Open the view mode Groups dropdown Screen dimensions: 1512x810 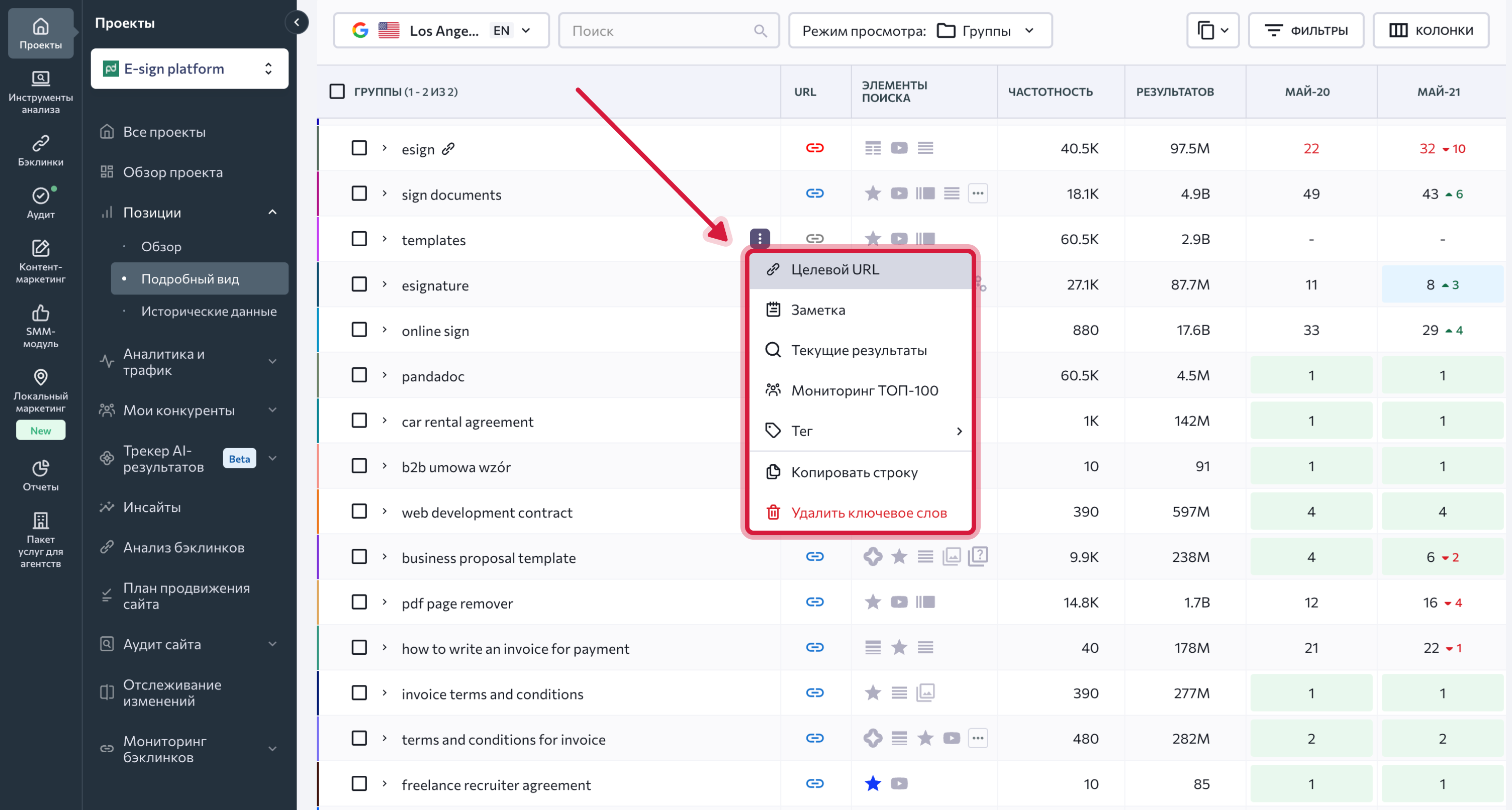click(920, 31)
